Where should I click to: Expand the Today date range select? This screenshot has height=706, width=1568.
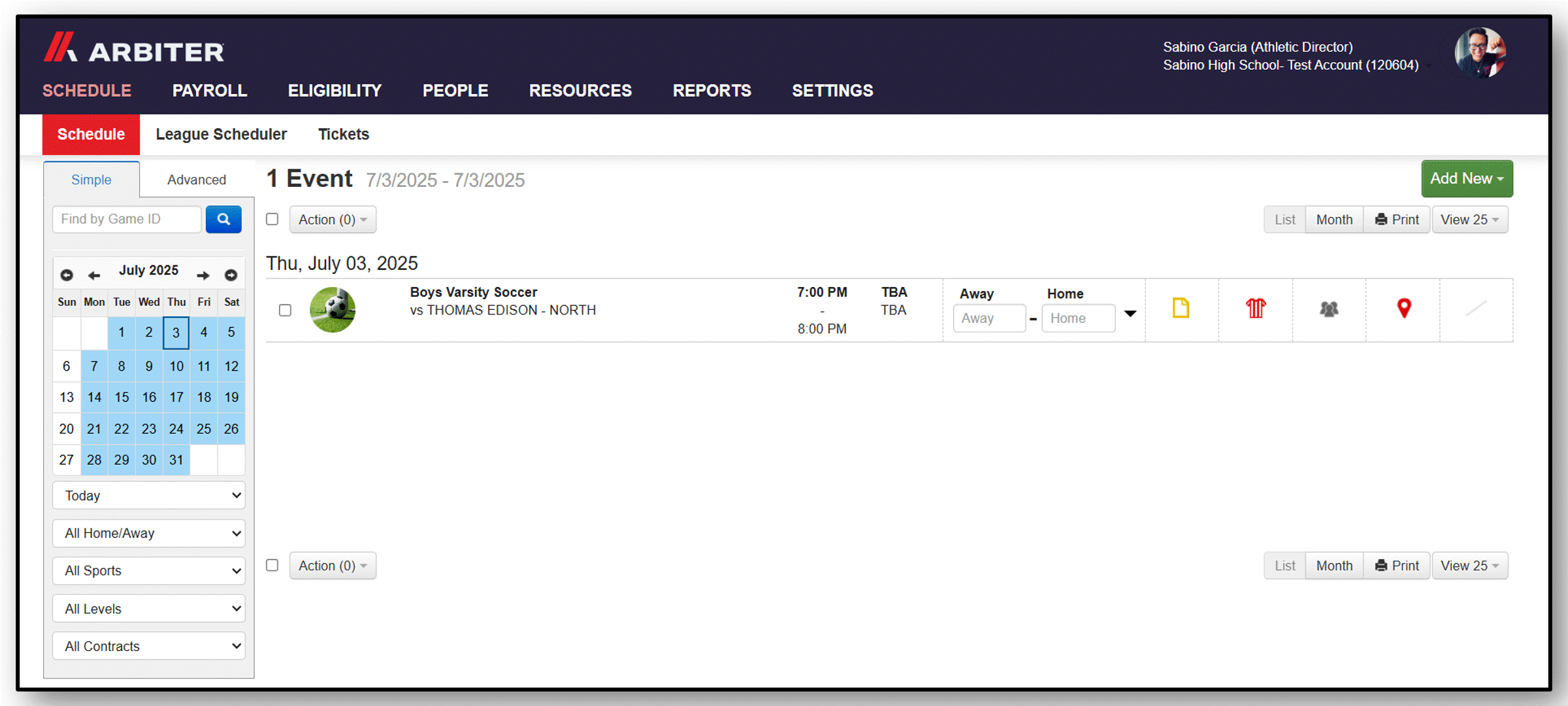tap(149, 496)
